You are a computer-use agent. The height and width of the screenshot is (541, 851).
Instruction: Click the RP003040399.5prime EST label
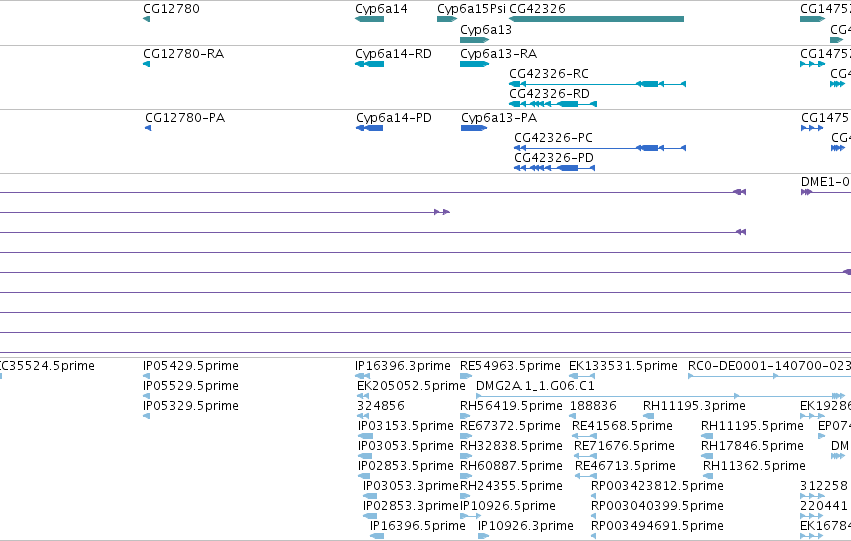[657, 506]
